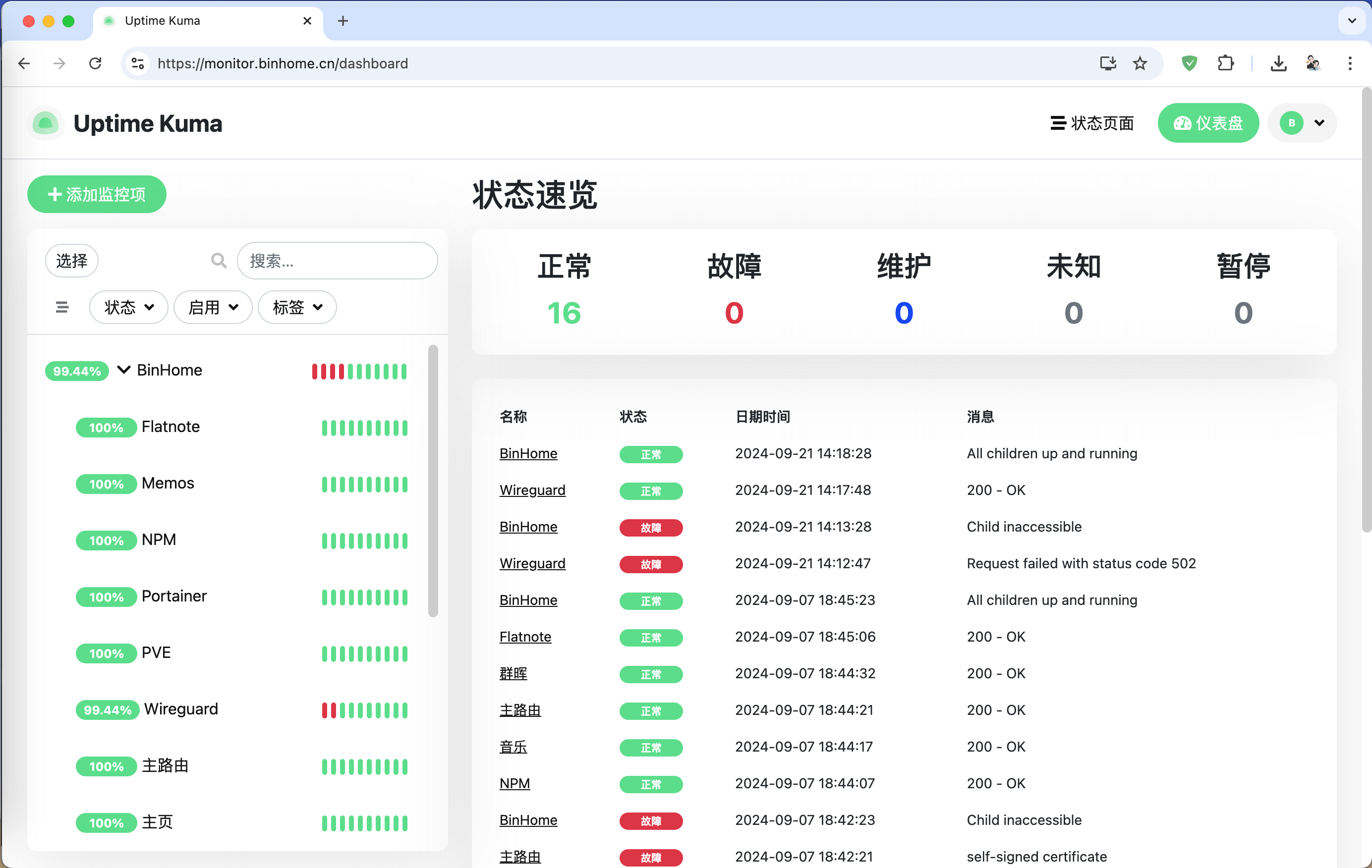Open a new browser tab
The height and width of the screenshot is (868, 1372).
[x=343, y=21]
